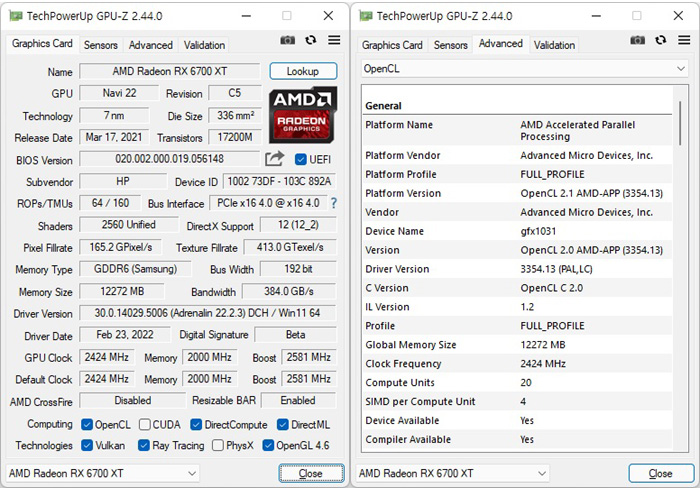
Task: Click the SIMD per Compute Unit row
Action: pyautogui.click(x=517, y=402)
